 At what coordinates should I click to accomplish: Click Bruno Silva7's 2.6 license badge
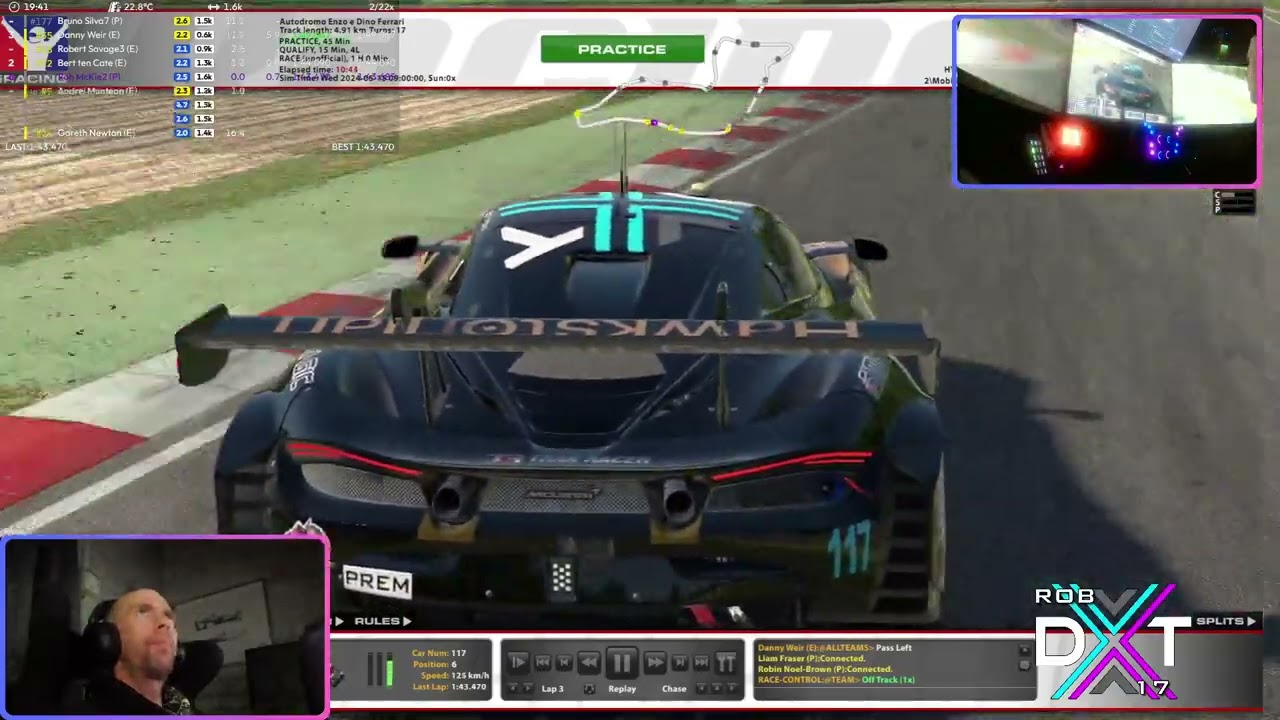coord(182,21)
